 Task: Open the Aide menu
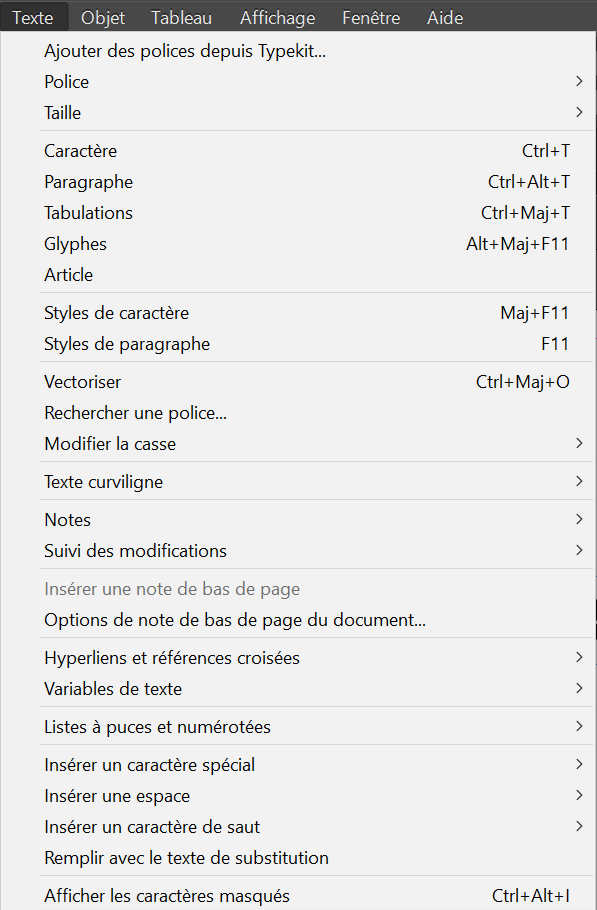[x=445, y=17]
